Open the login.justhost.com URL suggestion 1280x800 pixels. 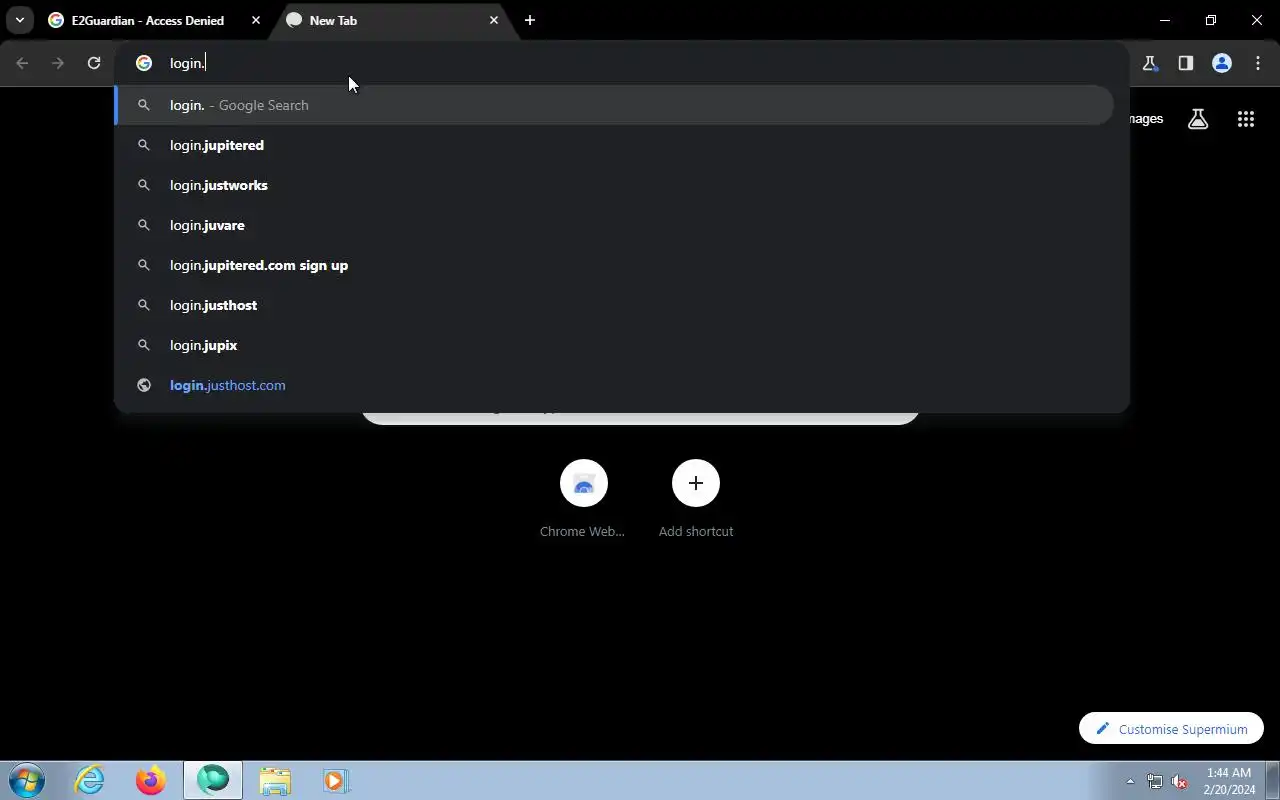click(614, 385)
